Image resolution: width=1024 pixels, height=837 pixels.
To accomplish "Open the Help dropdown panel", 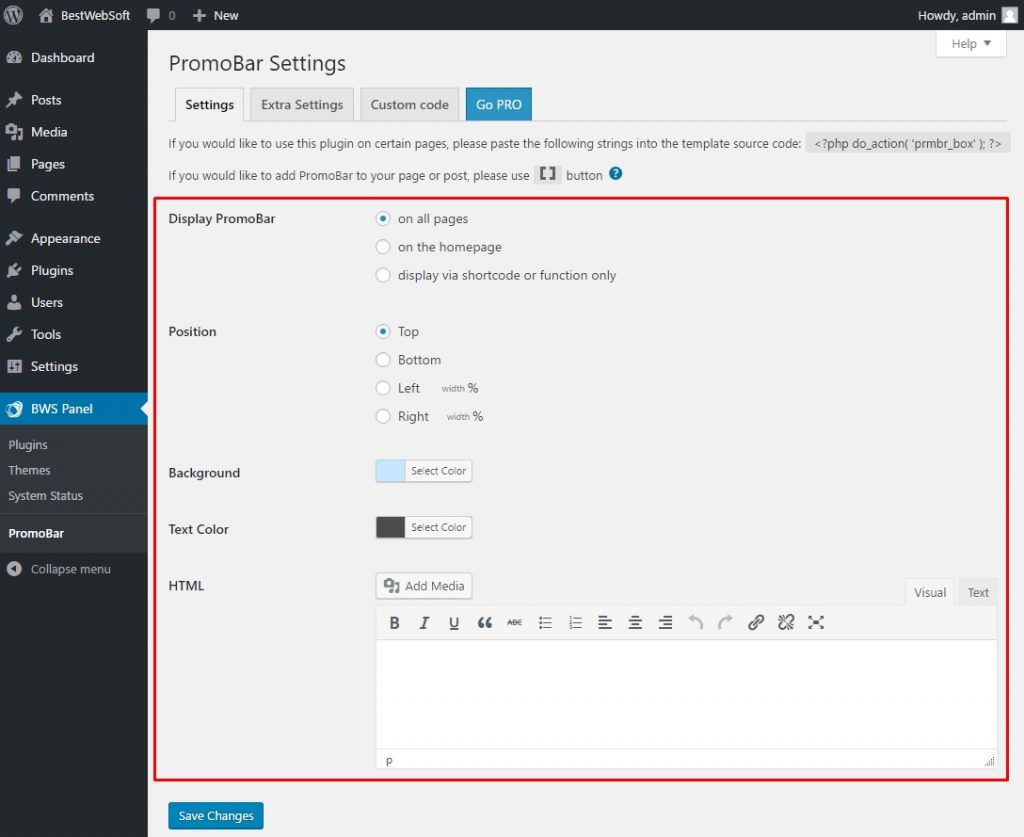I will click(969, 43).
